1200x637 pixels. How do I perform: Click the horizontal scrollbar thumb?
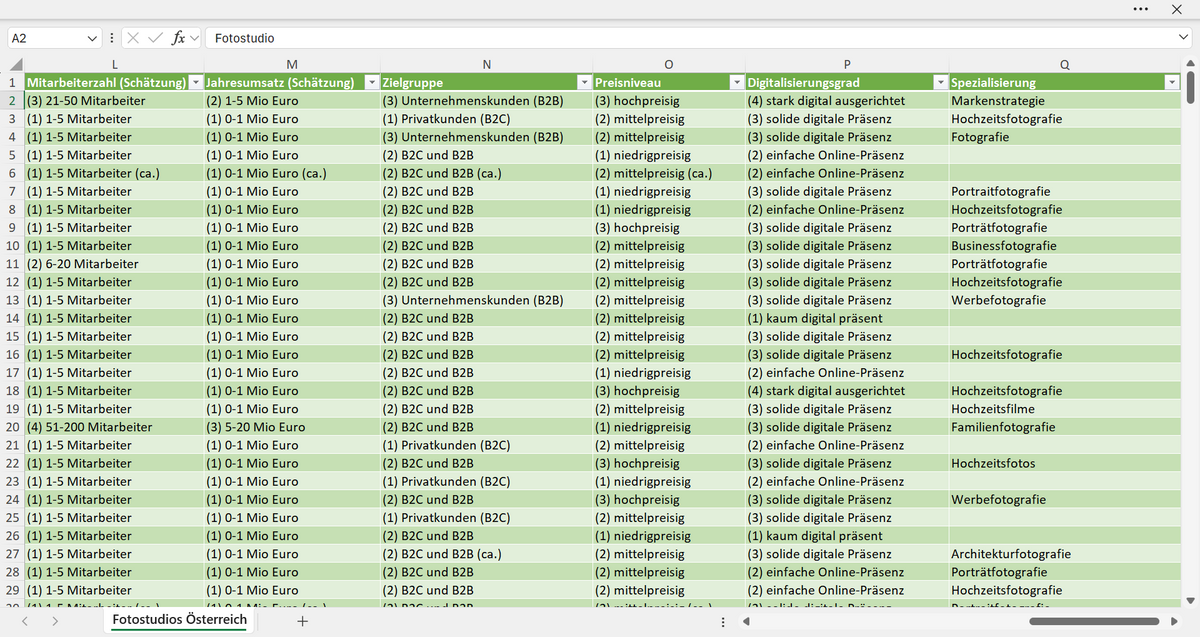click(x=1093, y=622)
